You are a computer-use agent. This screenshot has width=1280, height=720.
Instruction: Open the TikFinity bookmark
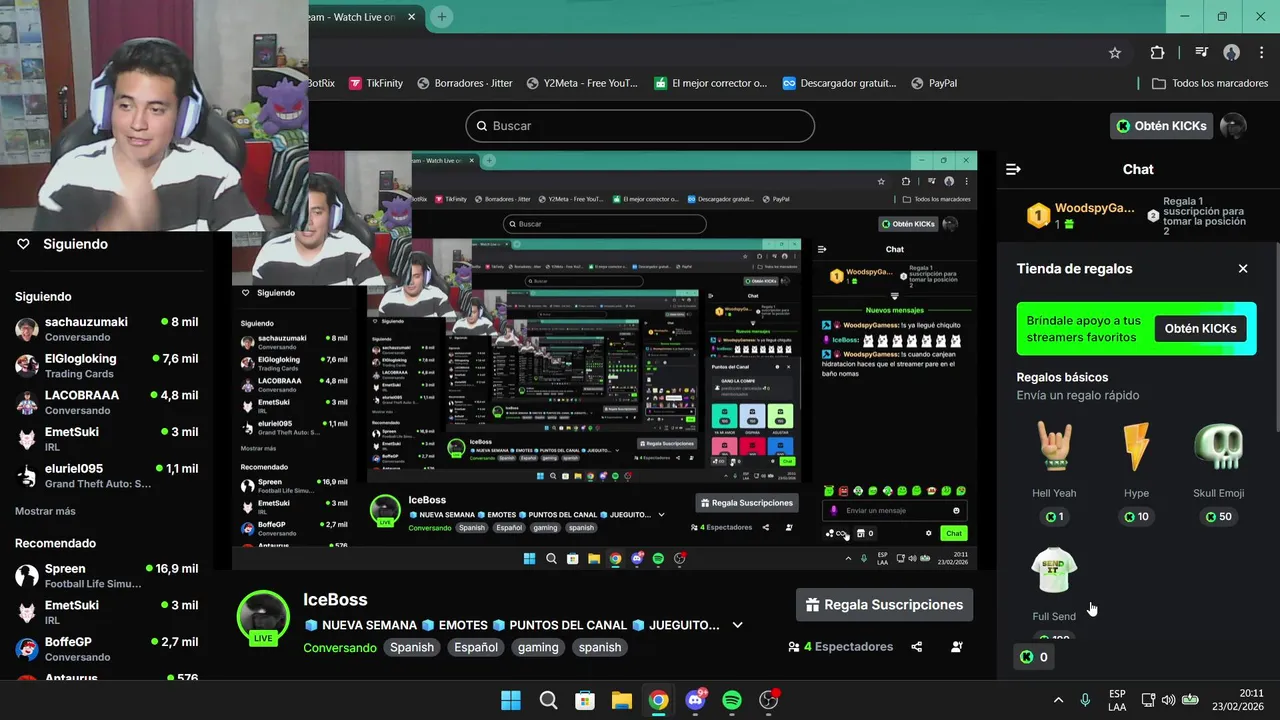point(376,83)
